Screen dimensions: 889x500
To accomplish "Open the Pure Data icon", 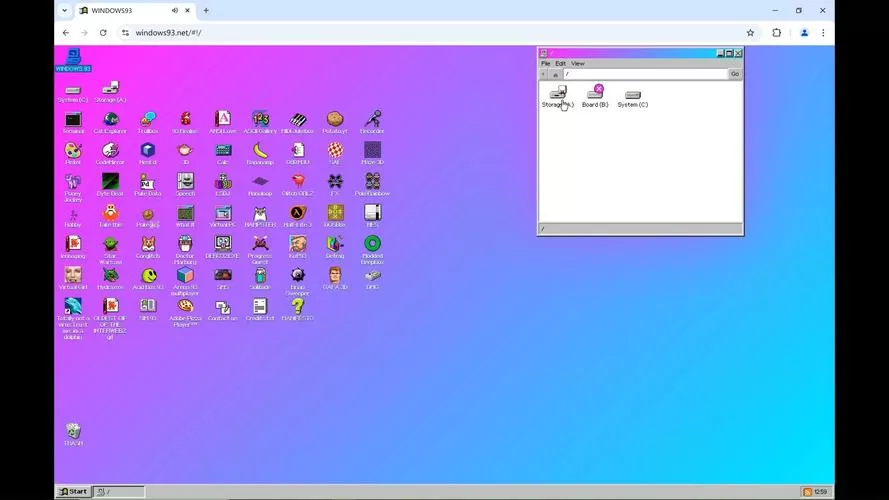I will point(148,185).
